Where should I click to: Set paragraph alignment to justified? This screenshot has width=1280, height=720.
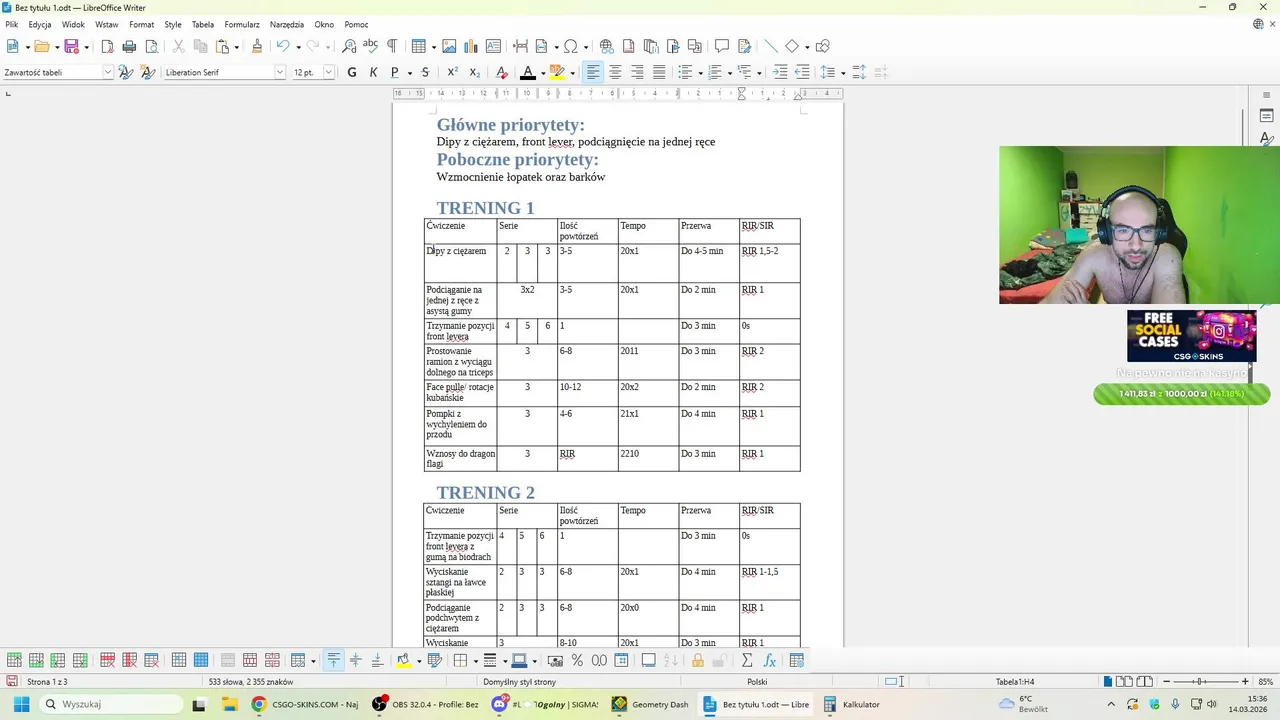pyautogui.click(x=659, y=72)
